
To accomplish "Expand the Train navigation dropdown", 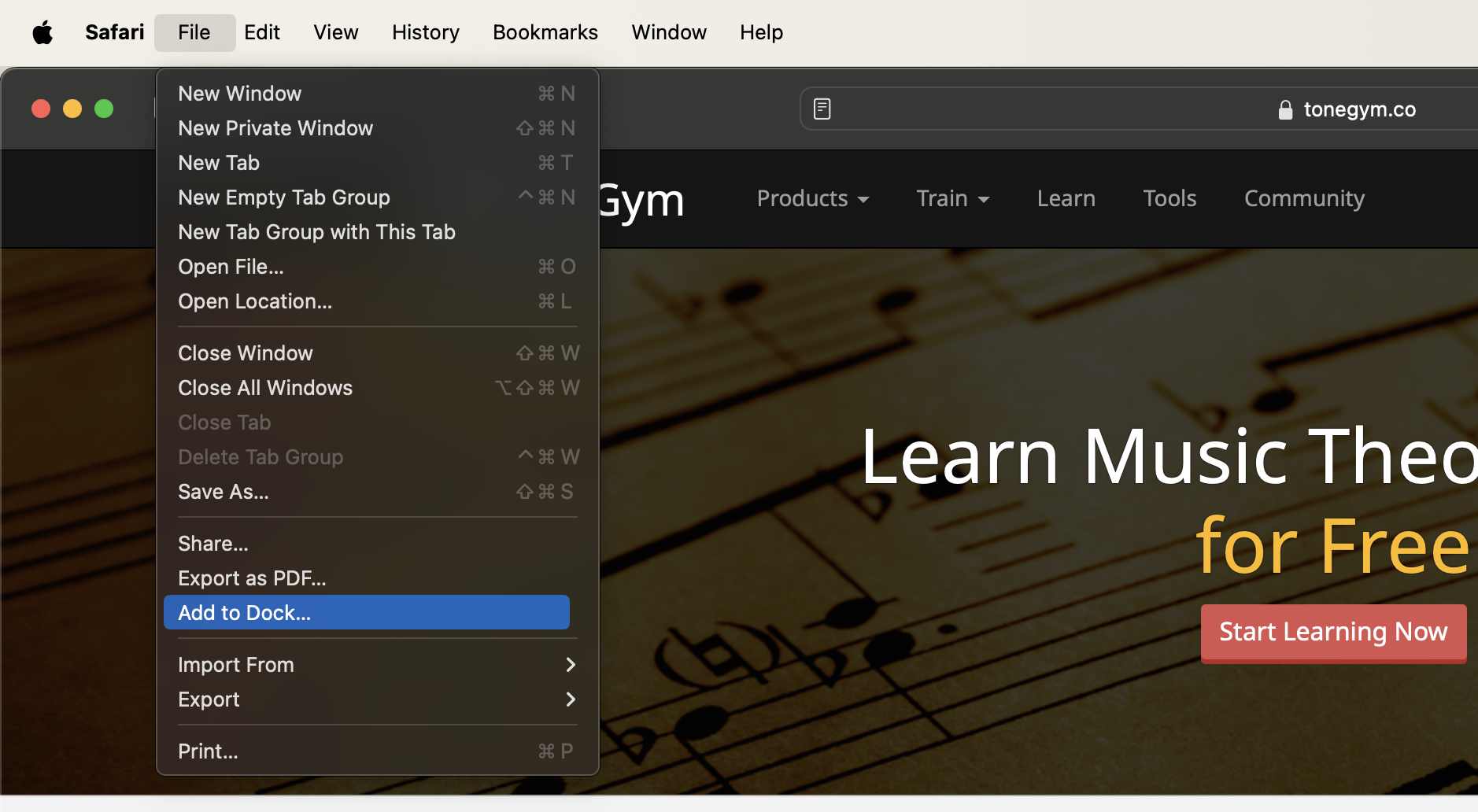I will [x=951, y=198].
